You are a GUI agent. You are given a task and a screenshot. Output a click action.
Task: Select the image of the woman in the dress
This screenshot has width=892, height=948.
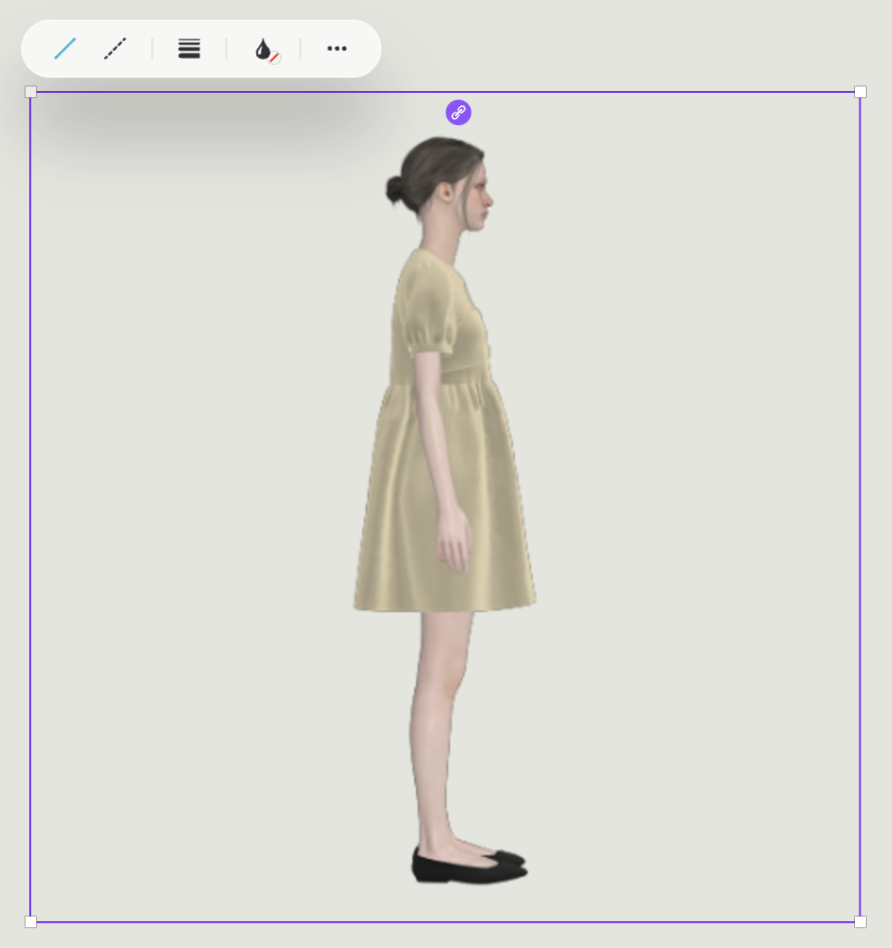click(445, 450)
